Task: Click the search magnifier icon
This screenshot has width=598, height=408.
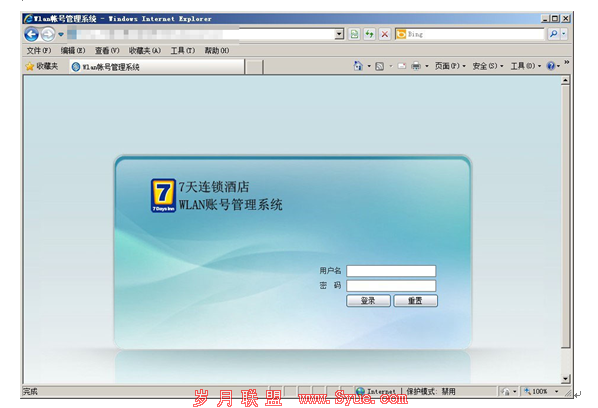Action: (x=553, y=34)
